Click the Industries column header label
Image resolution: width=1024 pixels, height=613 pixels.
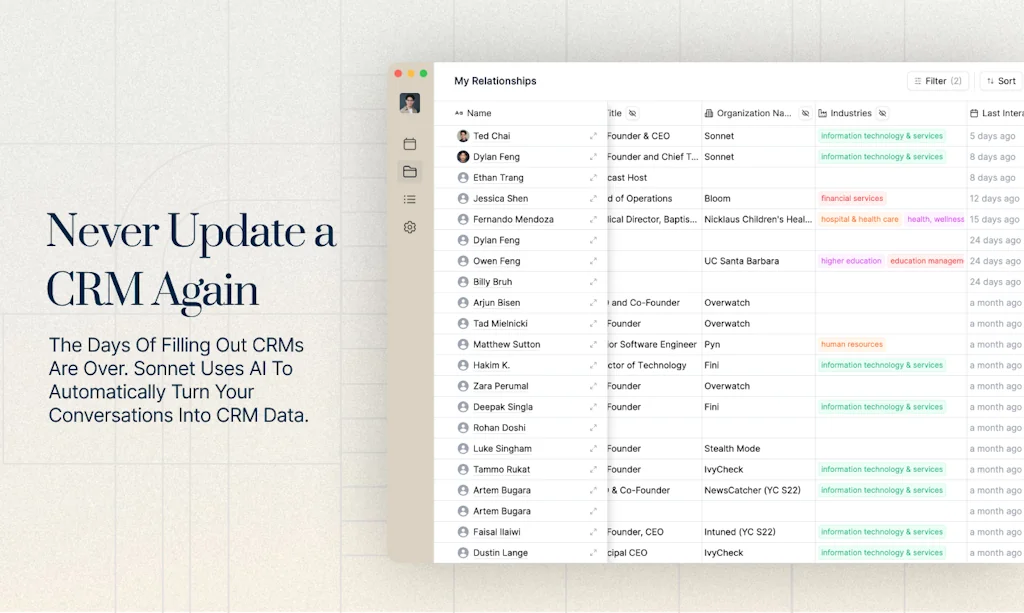tap(850, 114)
